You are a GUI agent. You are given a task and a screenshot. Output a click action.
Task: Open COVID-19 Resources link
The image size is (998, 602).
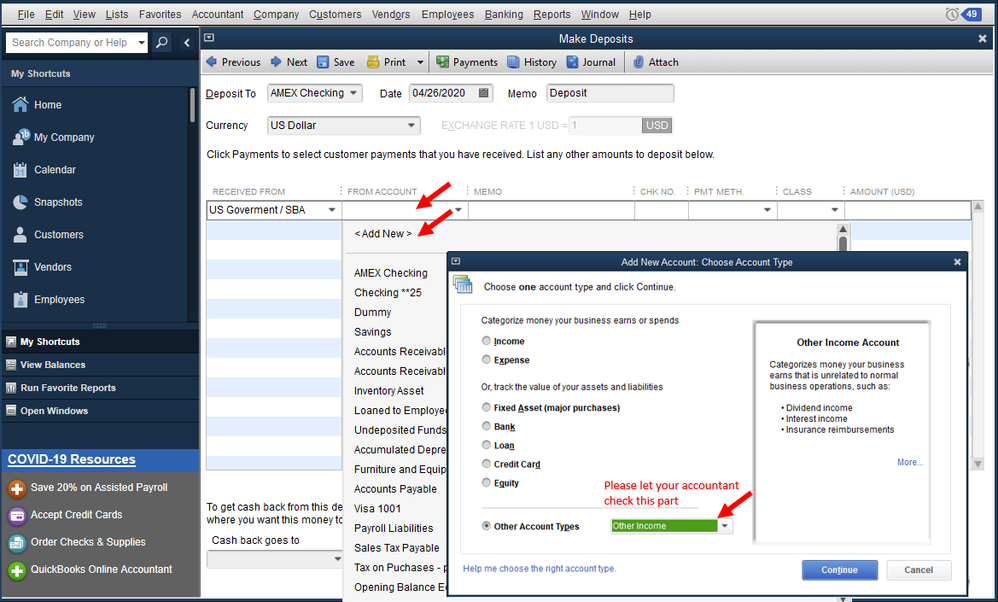71,459
